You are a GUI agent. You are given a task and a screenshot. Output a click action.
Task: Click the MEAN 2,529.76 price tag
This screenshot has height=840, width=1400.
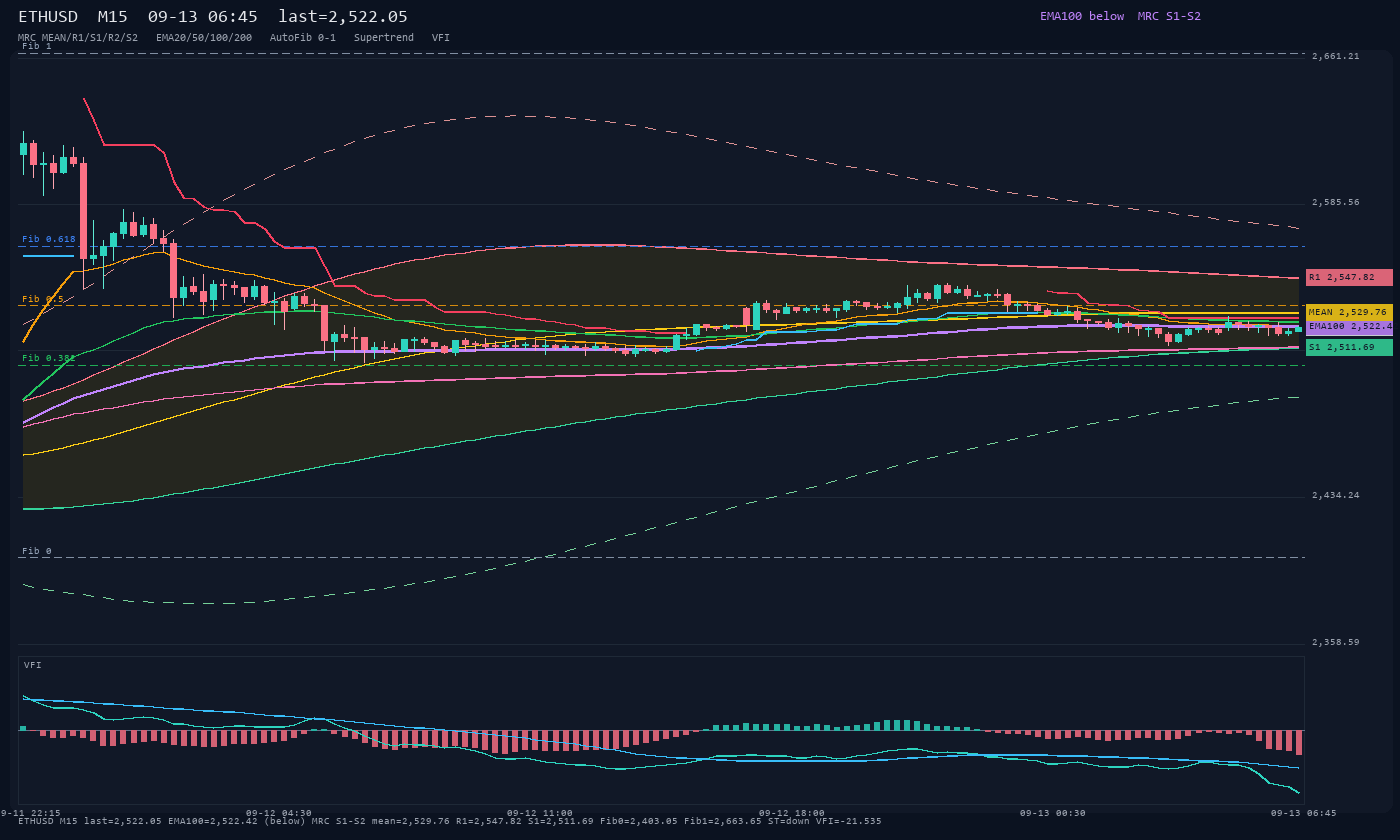click(1349, 312)
